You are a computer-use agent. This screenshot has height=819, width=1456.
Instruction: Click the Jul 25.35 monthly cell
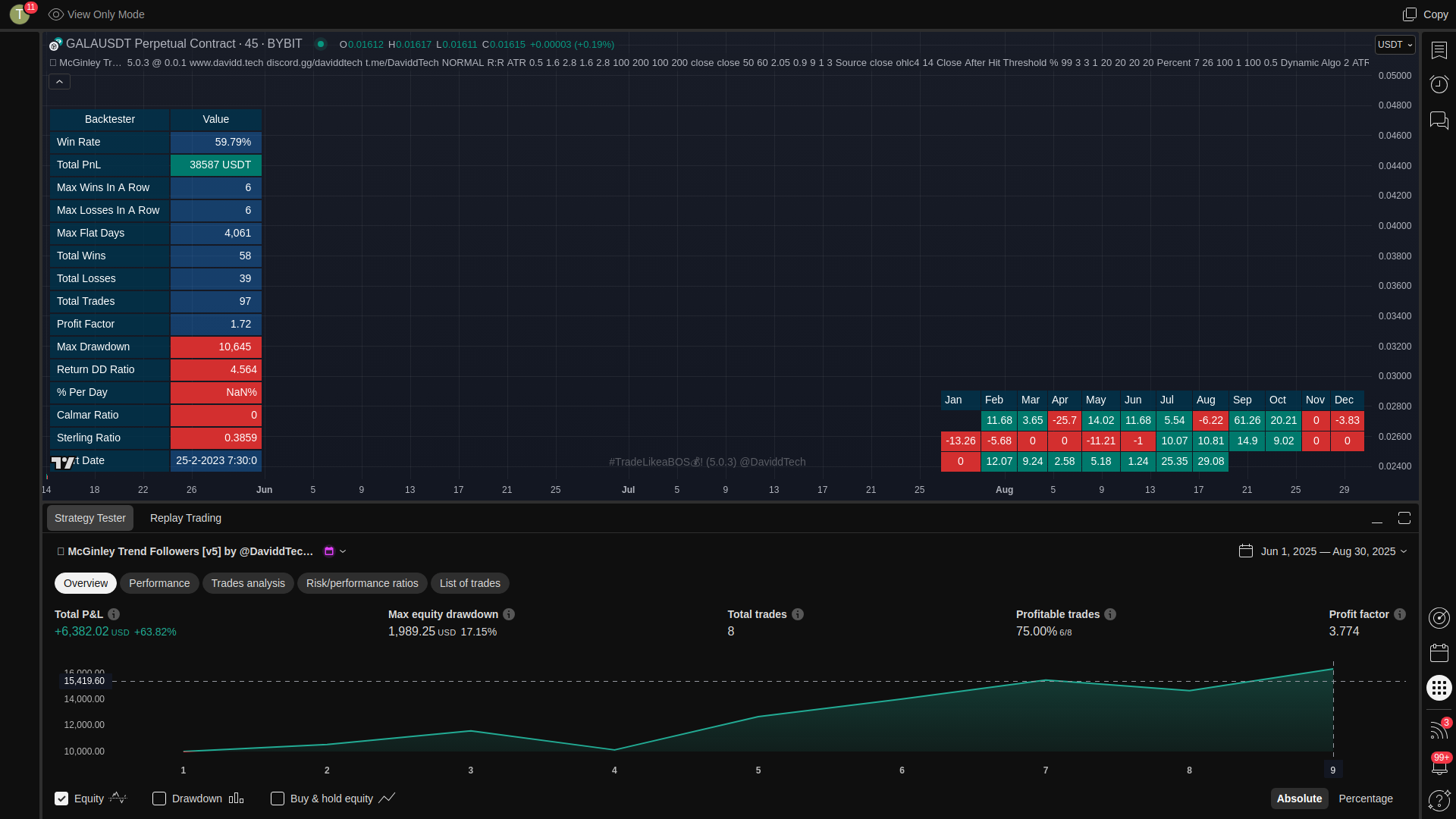[1174, 461]
